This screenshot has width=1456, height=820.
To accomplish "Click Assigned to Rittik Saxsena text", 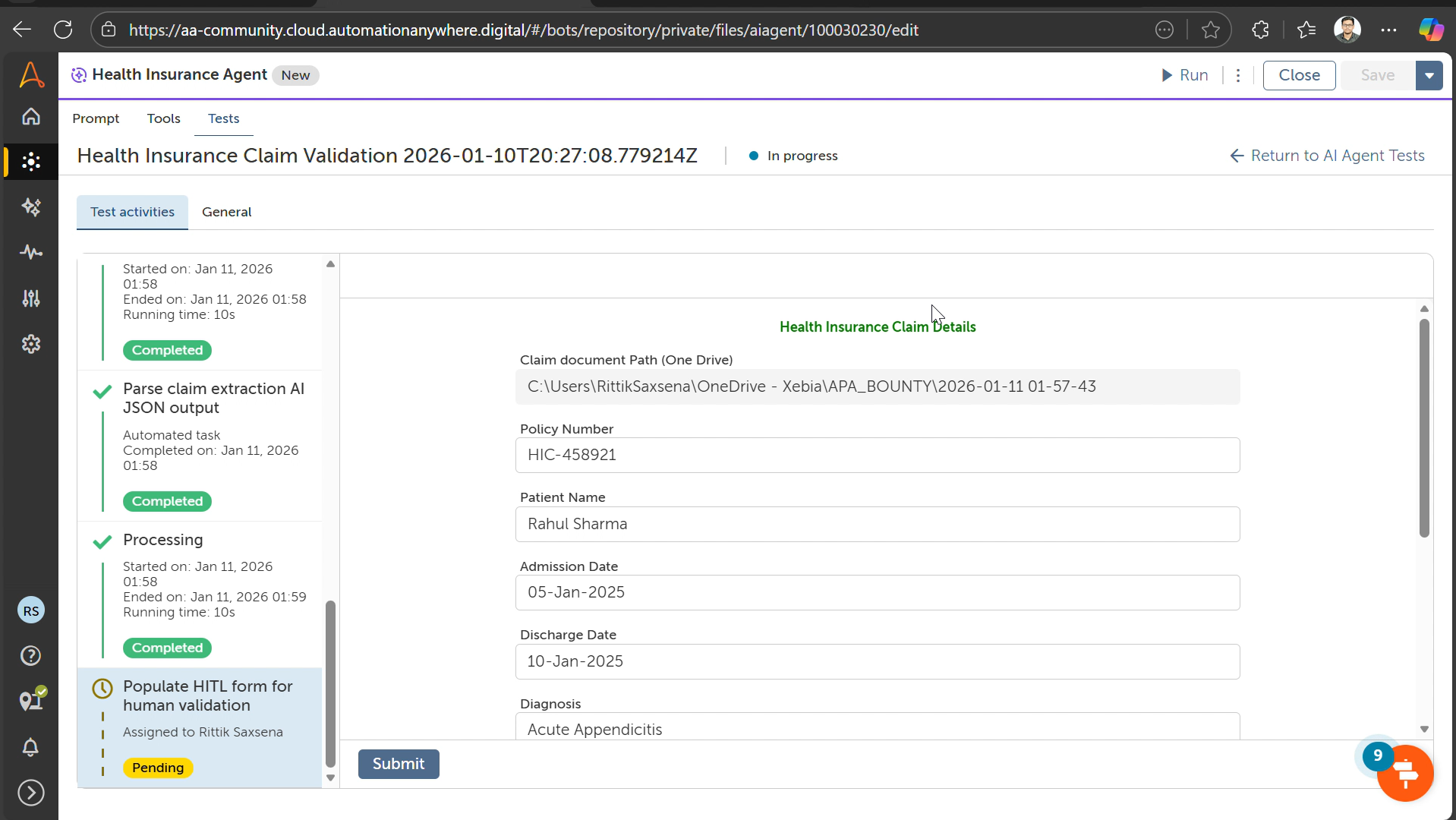I will click(203, 732).
